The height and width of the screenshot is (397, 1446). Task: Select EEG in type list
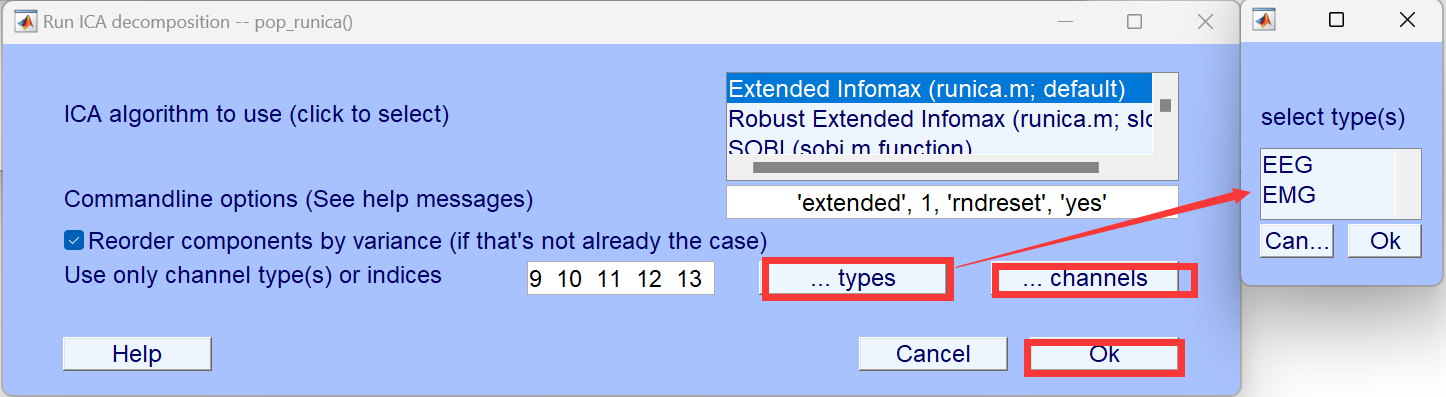pyautogui.click(x=1327, y=165)
